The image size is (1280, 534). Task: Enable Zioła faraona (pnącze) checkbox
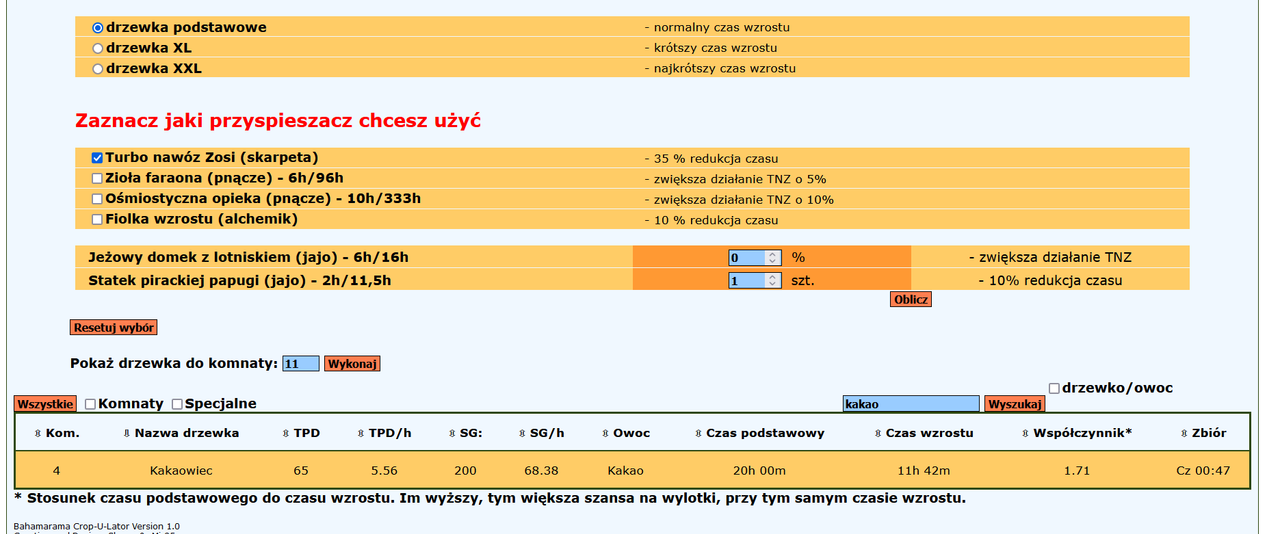tap(98, 178)
